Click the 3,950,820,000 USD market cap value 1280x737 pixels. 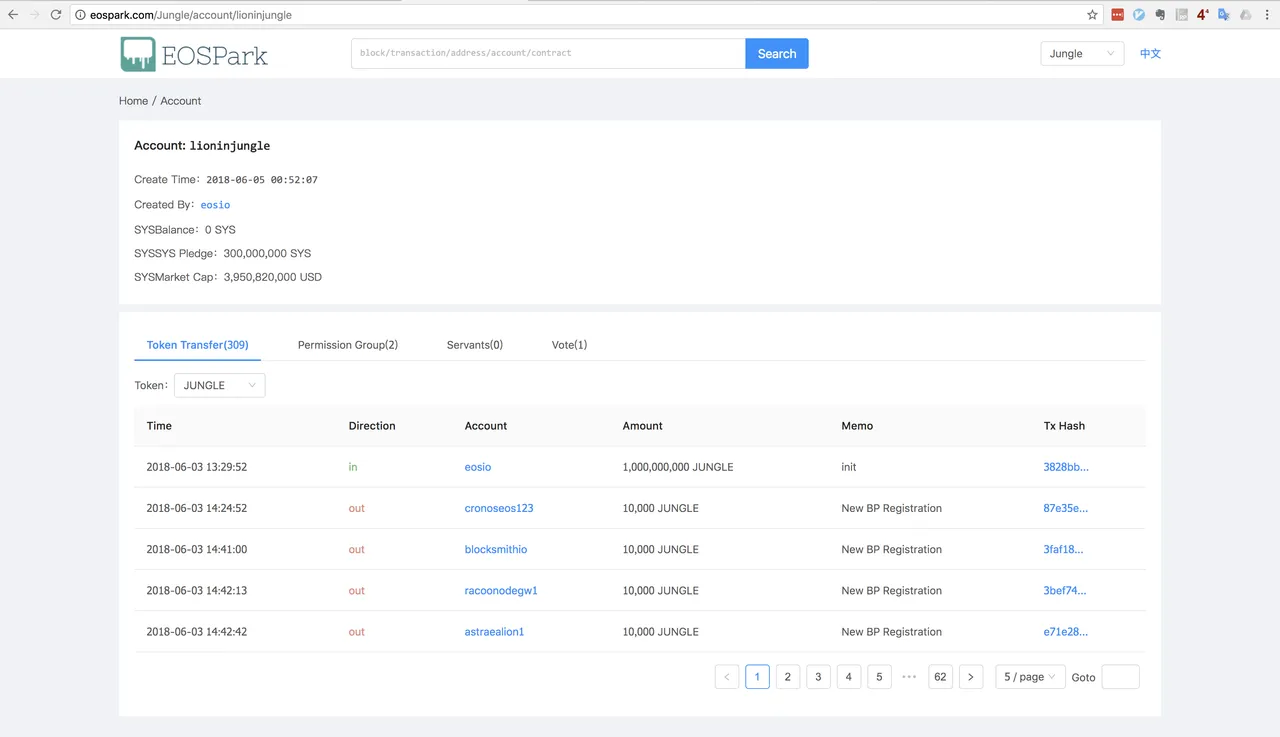(x=273, y=277)
